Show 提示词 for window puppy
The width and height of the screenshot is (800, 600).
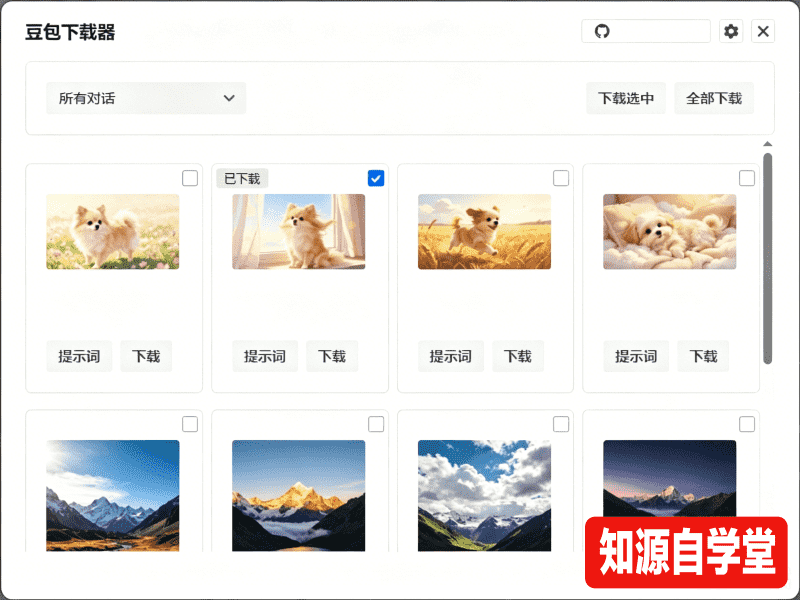[265, 356]
